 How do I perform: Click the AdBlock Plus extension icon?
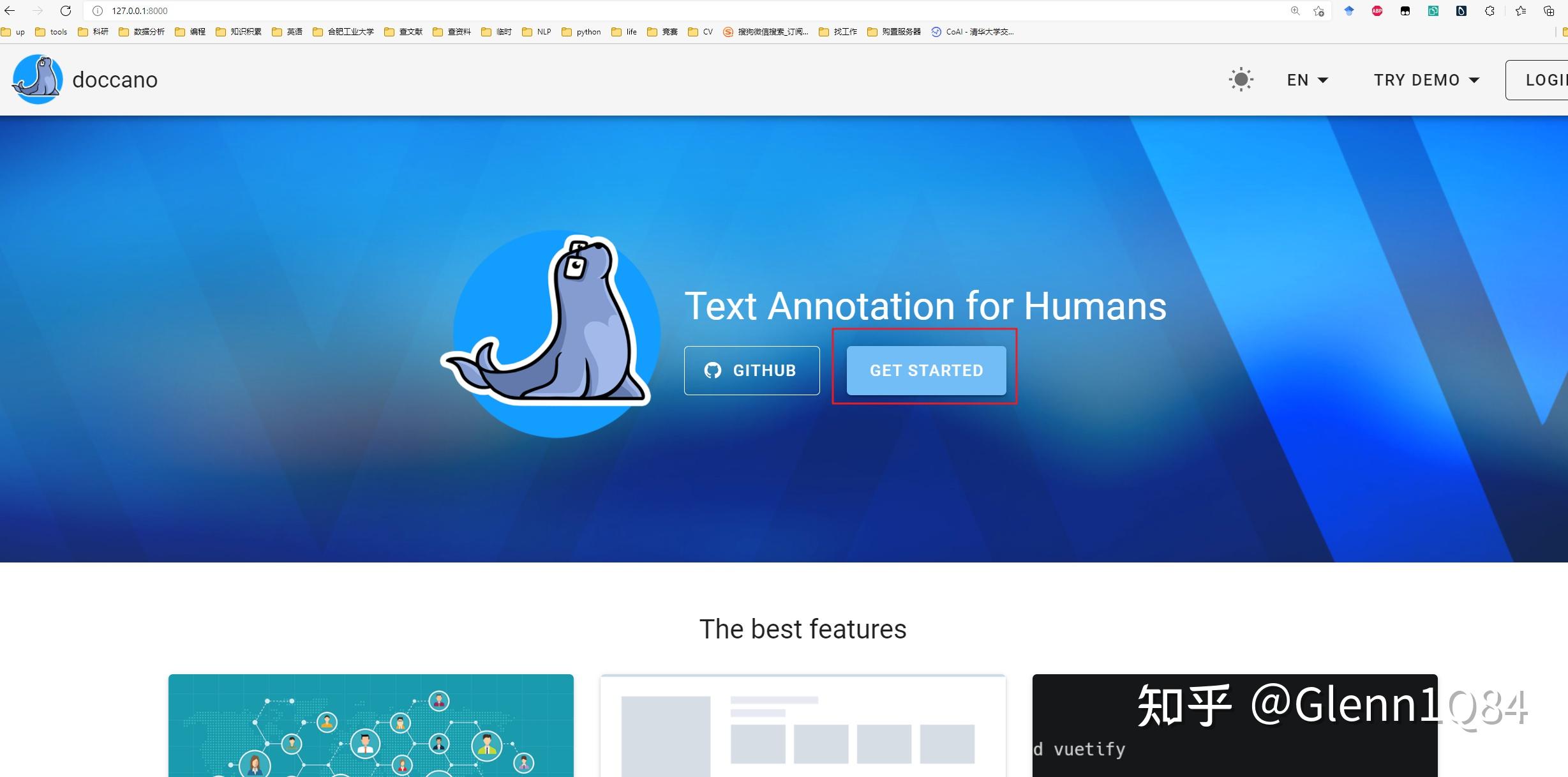pos(1377,11)
